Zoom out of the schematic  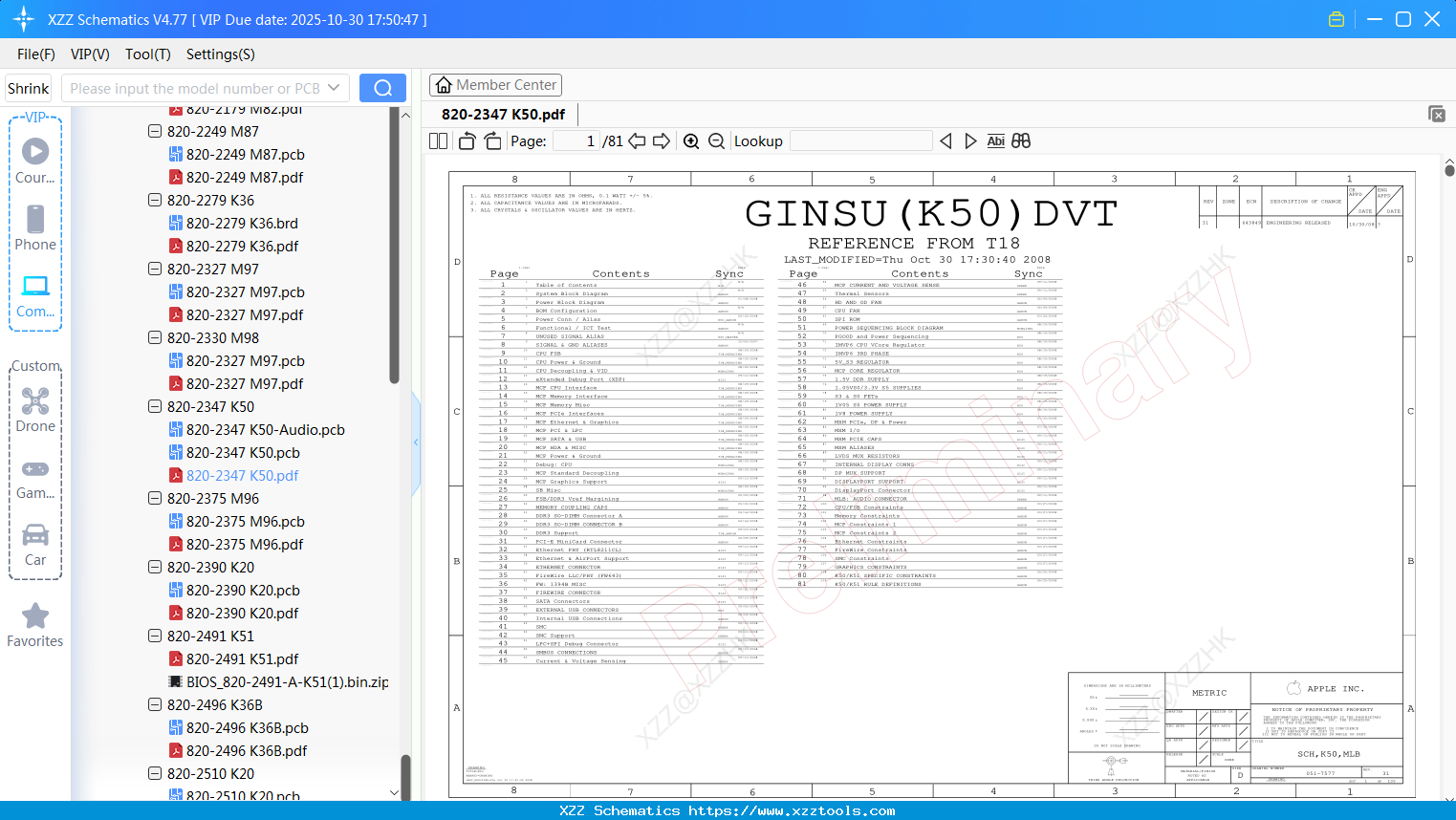coord(716,141)
